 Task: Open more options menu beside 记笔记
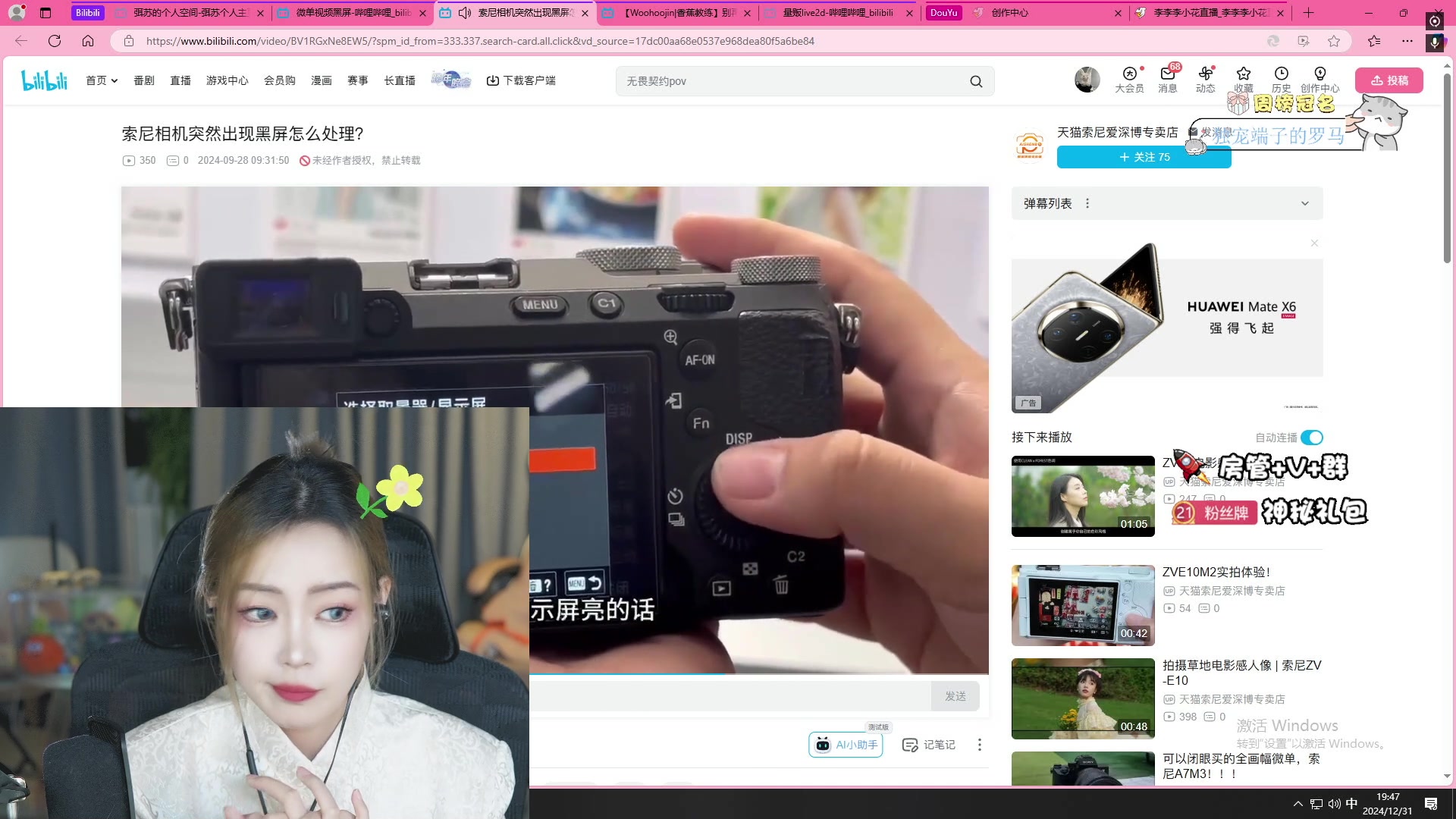click(x=979, y=745)
